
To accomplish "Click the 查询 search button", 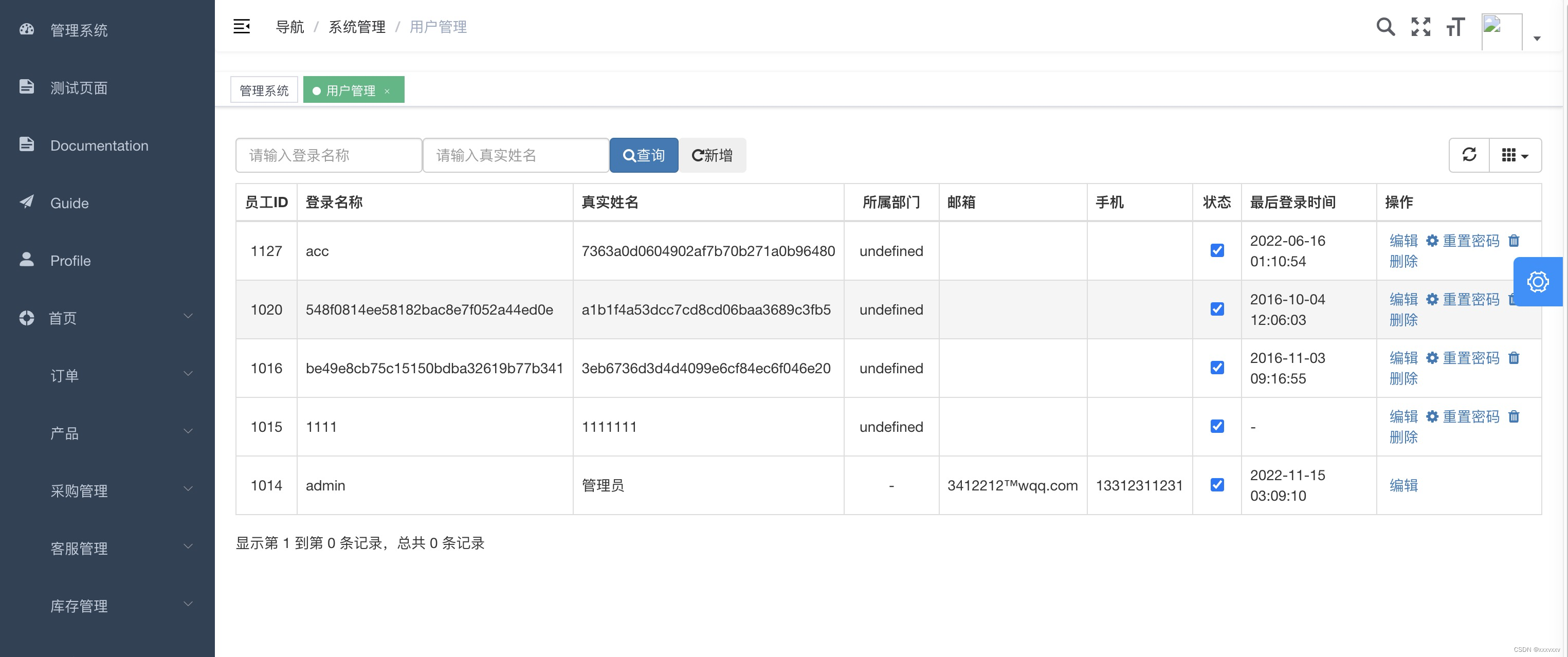I will pos(643,155).
